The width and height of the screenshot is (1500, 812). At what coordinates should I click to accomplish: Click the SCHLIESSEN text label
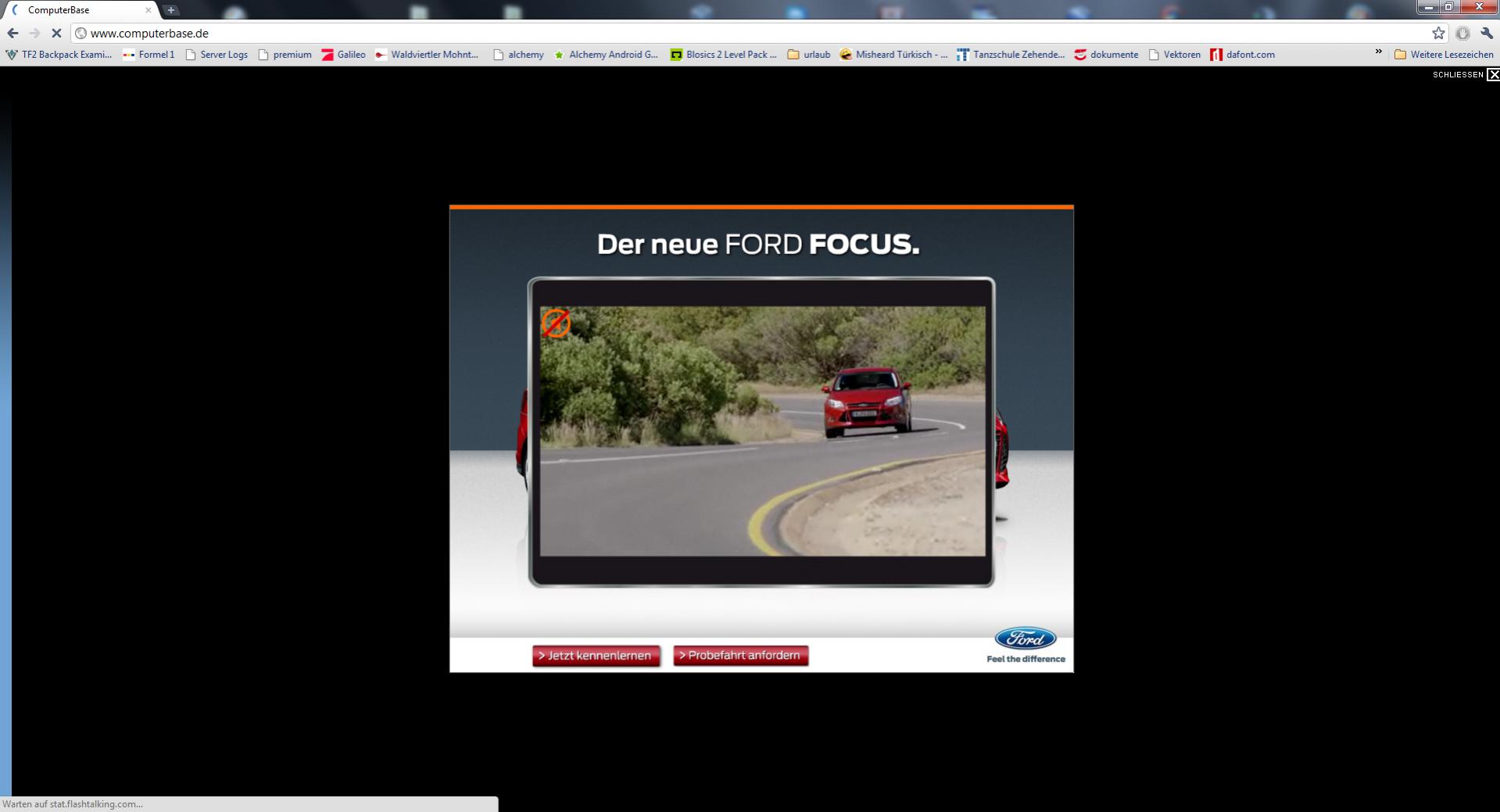pos(1458,75)
